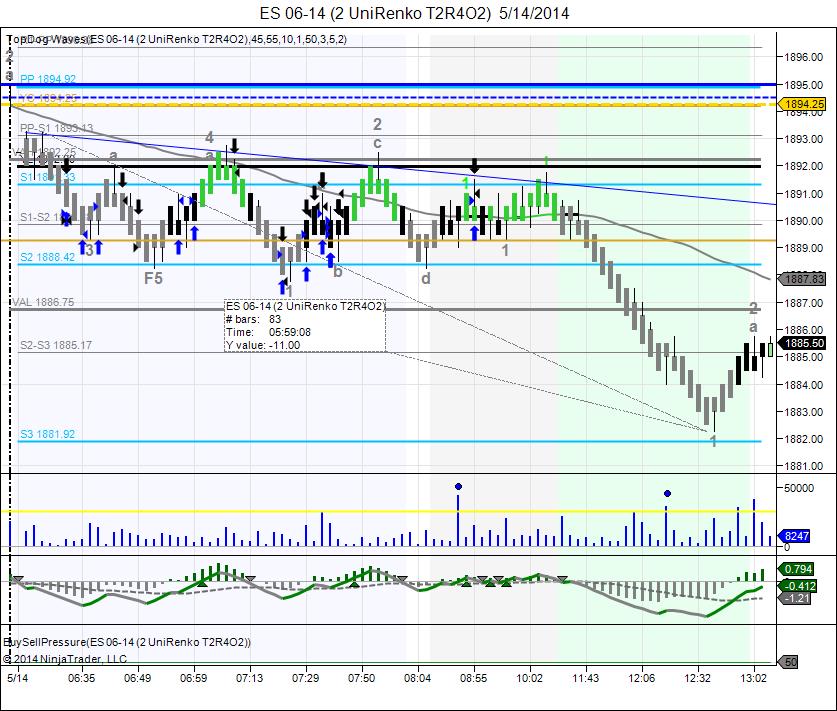Click the 13:02 time axis label

tap(754, 678)
